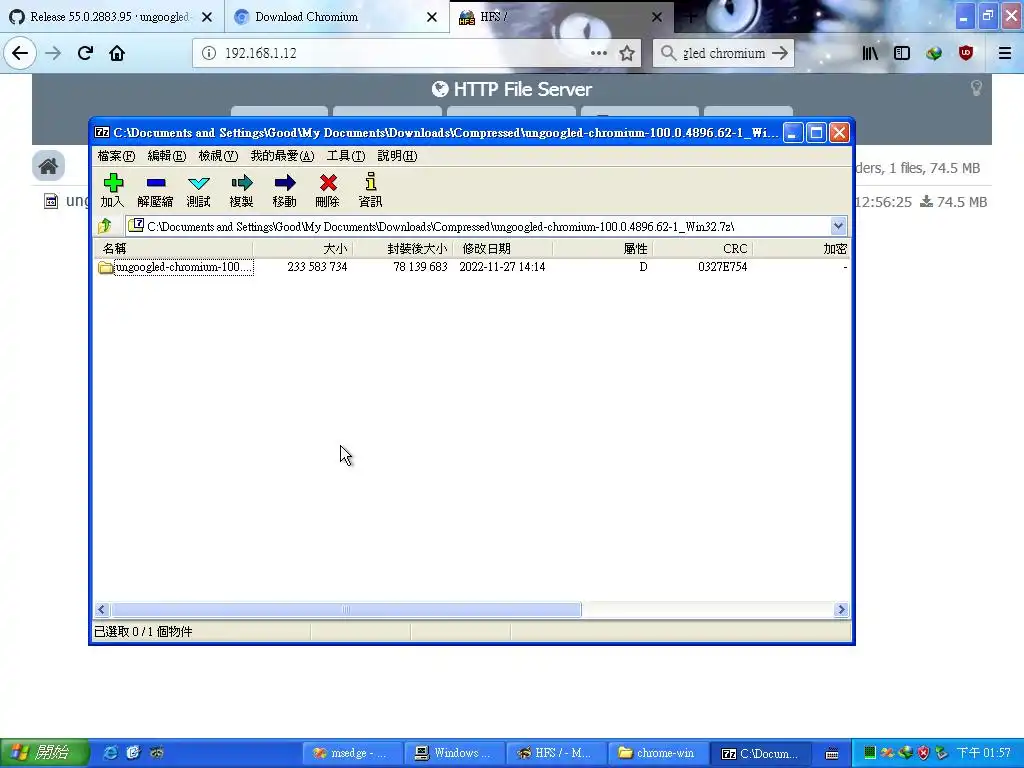The height and width of the screenshot is (768, 1024).
Task: Click the 233 583 734 size cell
Action: (317, 267)
